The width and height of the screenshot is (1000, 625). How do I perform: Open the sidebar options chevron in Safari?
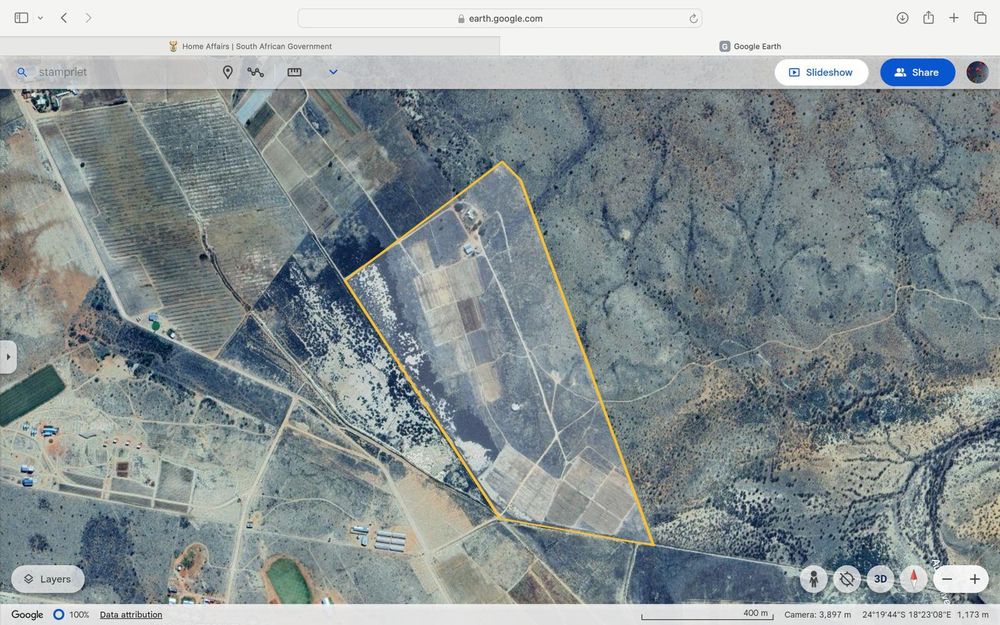pos(40,18)
